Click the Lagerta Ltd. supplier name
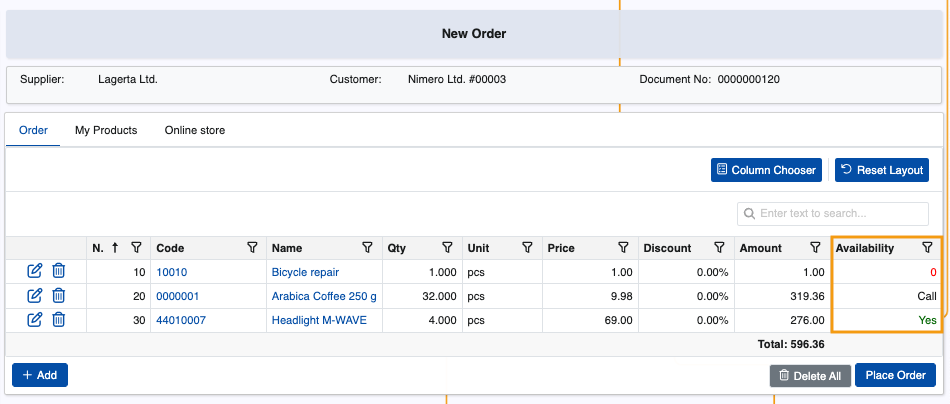 pos(128,79)
